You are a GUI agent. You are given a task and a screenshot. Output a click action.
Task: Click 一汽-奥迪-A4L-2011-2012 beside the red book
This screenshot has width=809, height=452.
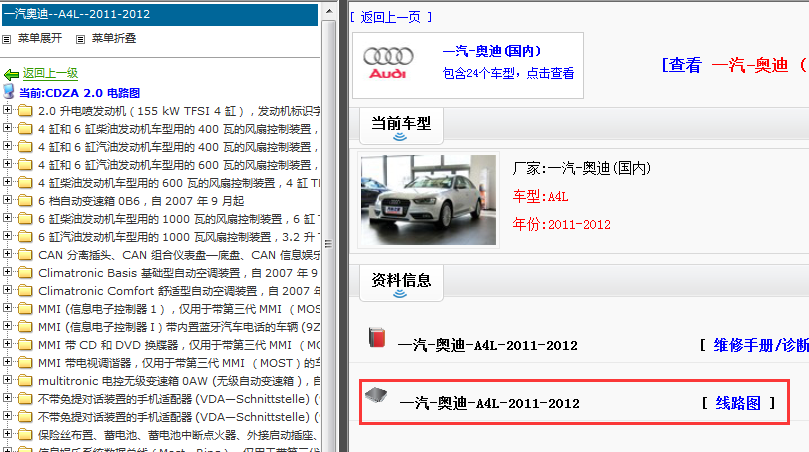point(488,345)
